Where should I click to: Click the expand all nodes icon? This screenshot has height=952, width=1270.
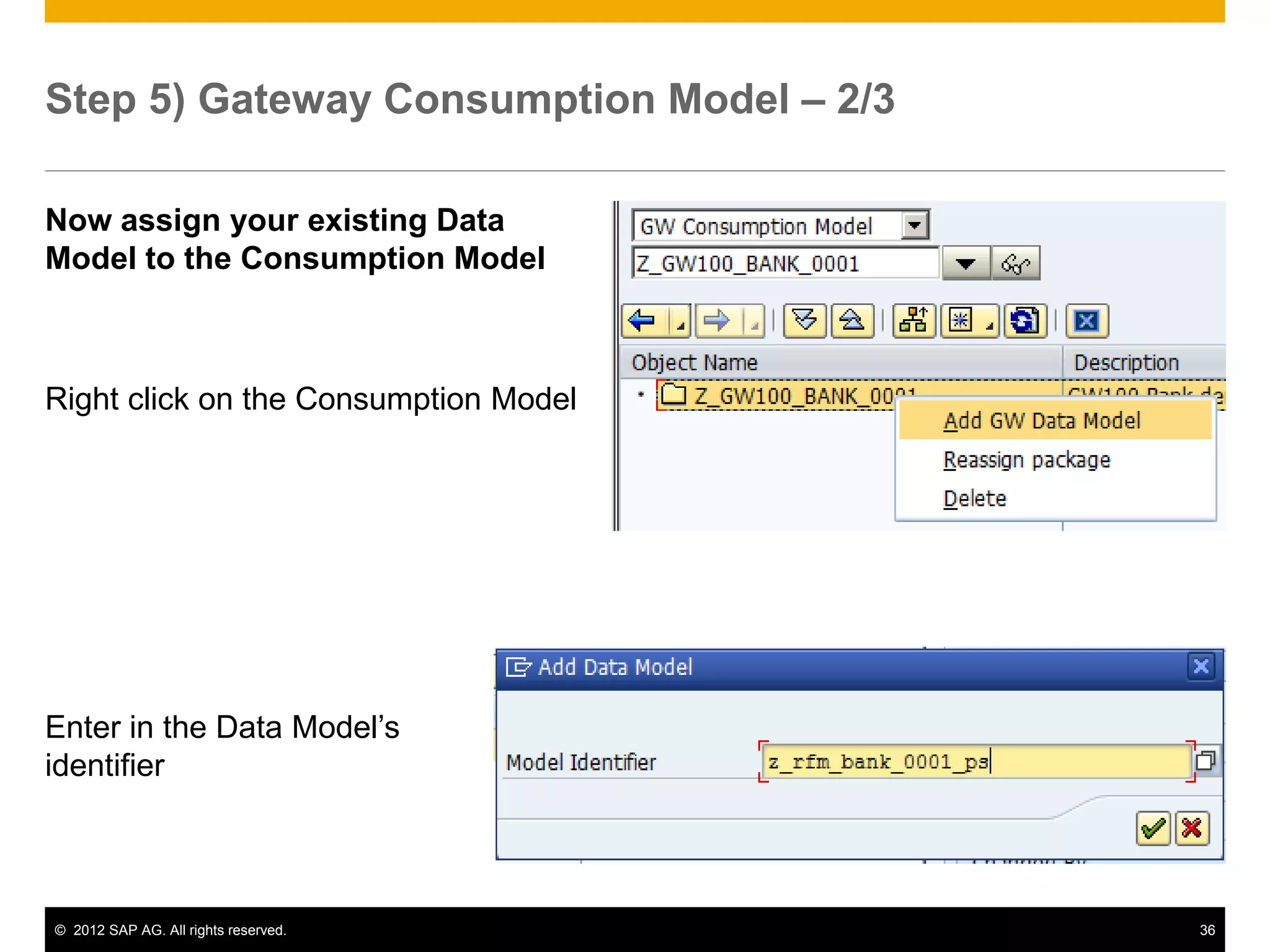(x=805, y=320)
